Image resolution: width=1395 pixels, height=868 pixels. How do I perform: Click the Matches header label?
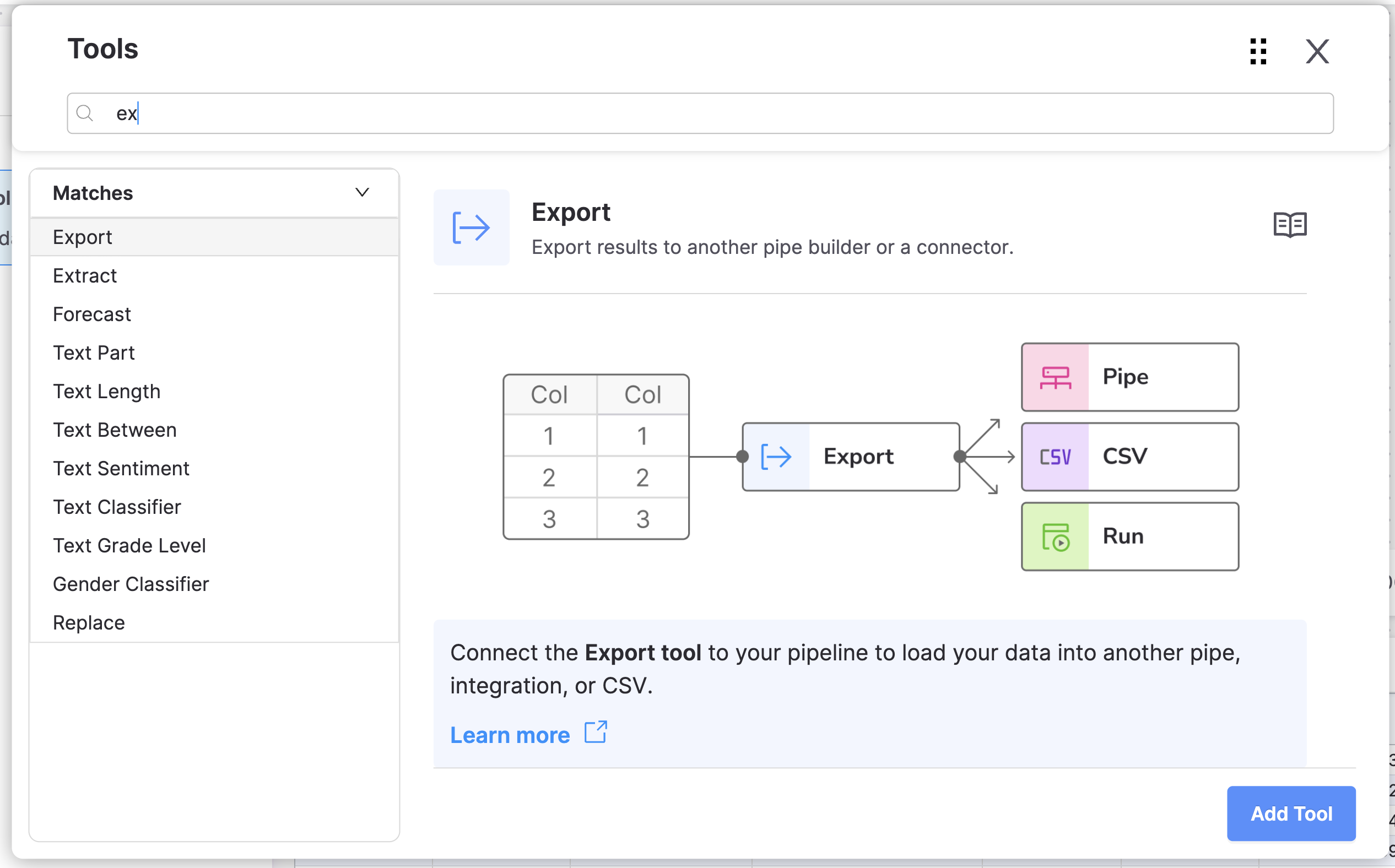point(93,193)
